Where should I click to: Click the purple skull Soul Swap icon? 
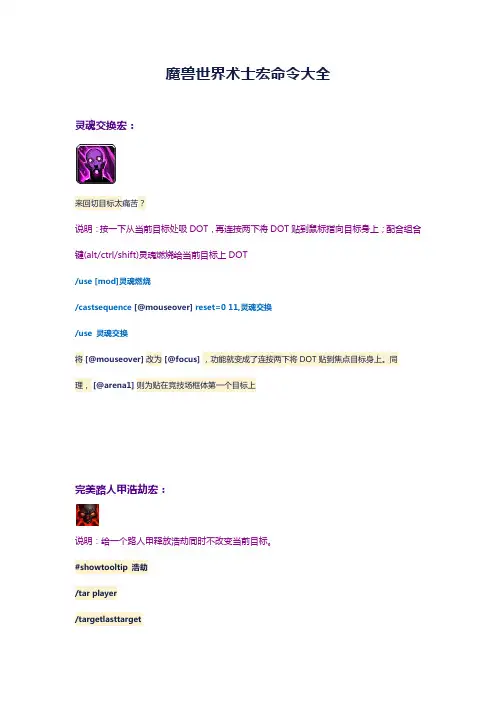pos(96,164)
